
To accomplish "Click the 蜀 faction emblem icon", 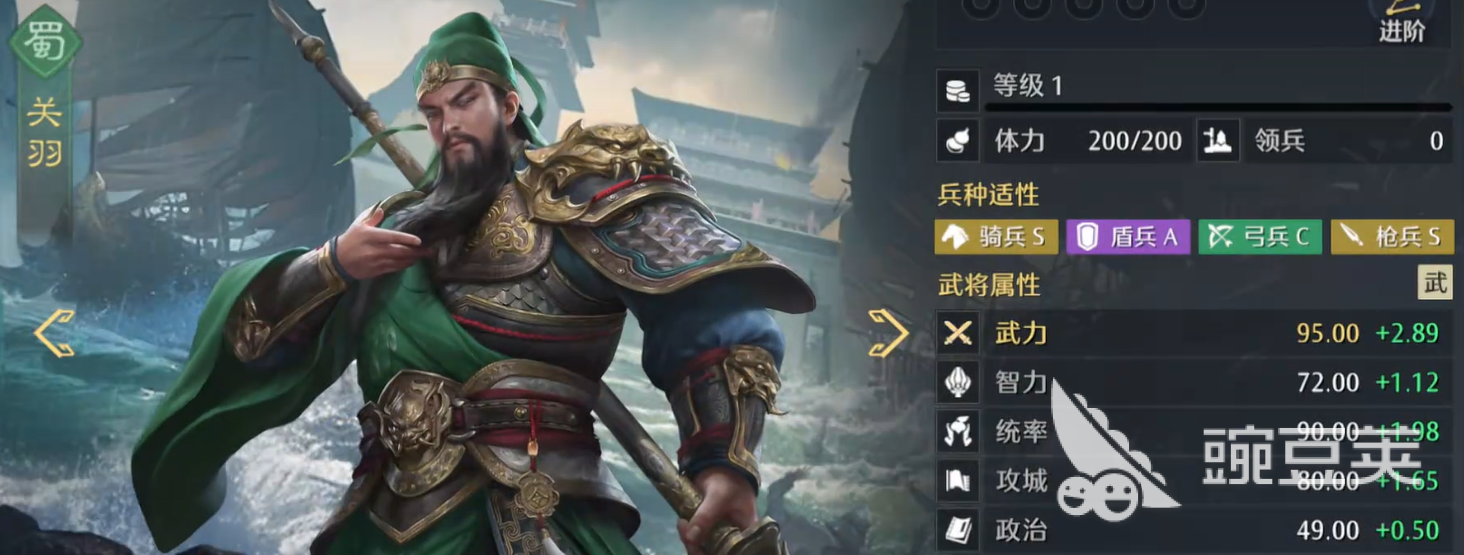I will (44, 41).
